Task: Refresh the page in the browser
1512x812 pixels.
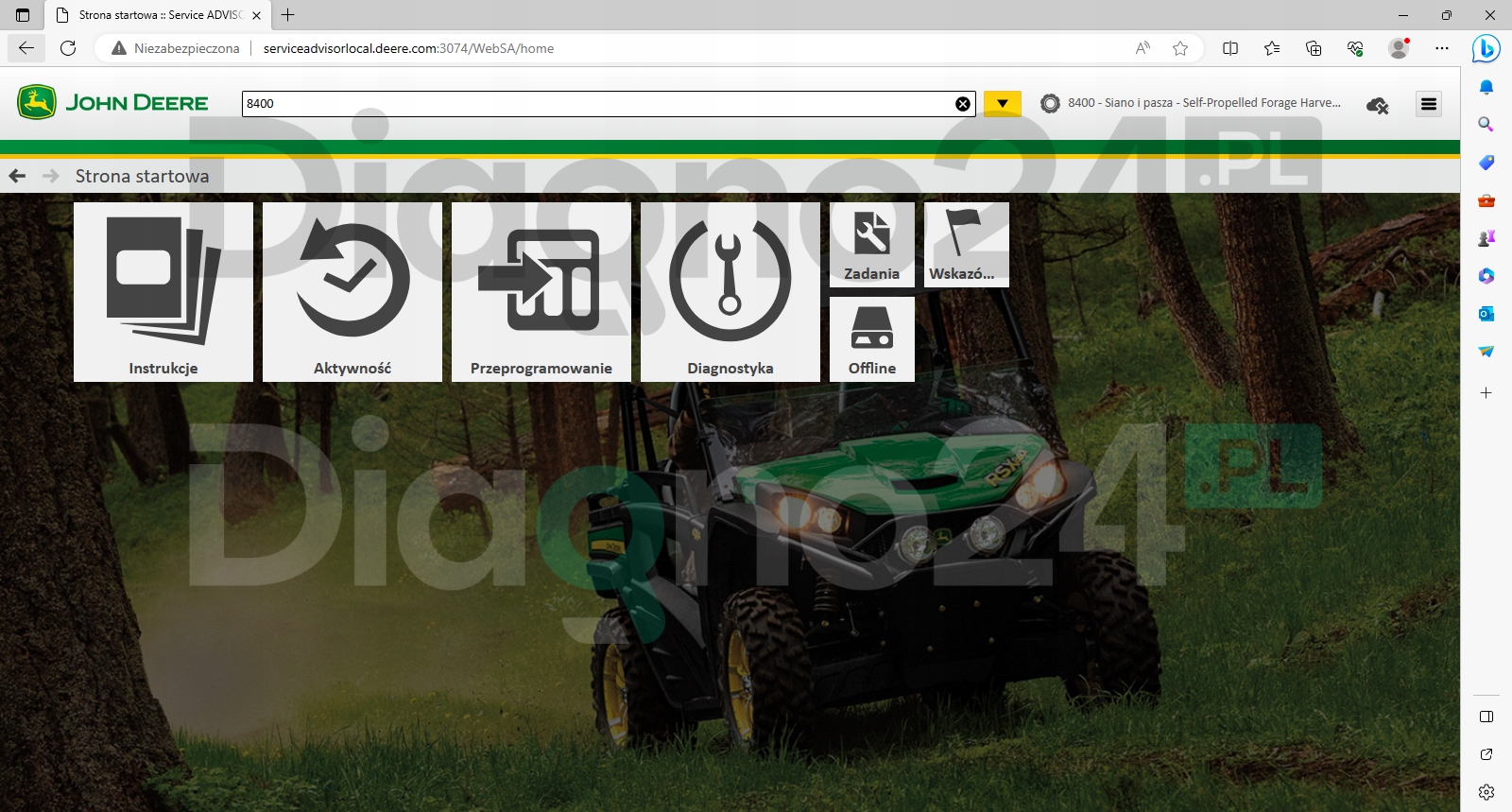Action: pos(68,48)
